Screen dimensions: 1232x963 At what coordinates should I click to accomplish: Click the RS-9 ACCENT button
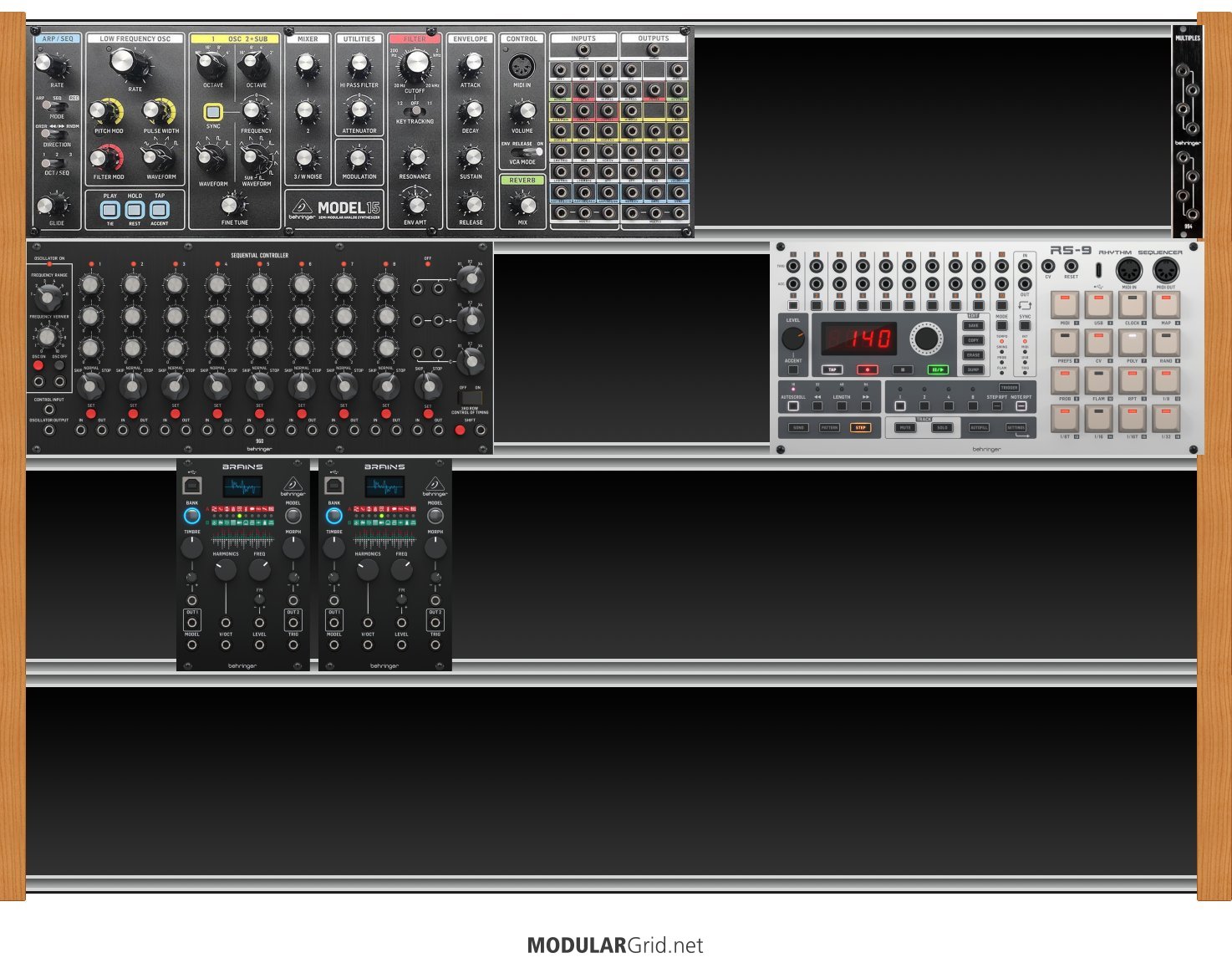793,369
